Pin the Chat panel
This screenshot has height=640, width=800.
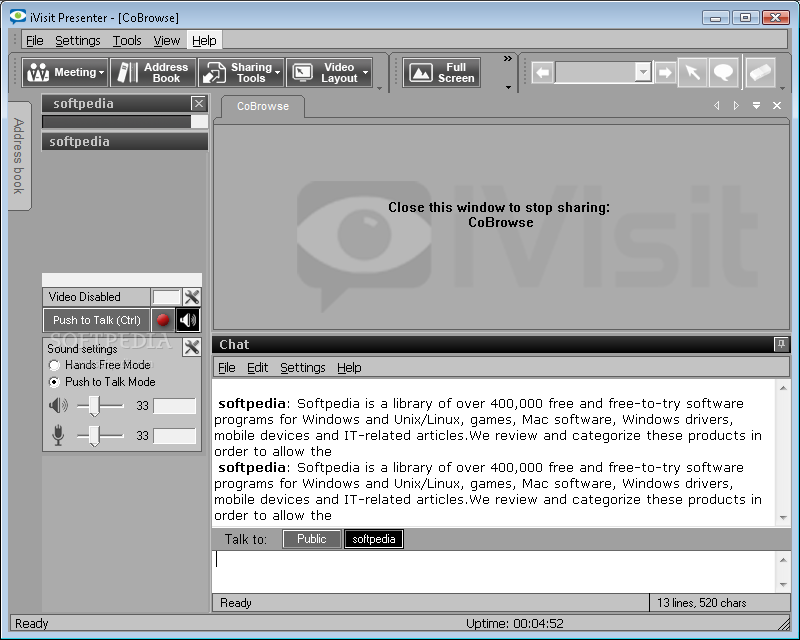pyautogui.click(x=781, y=344)
